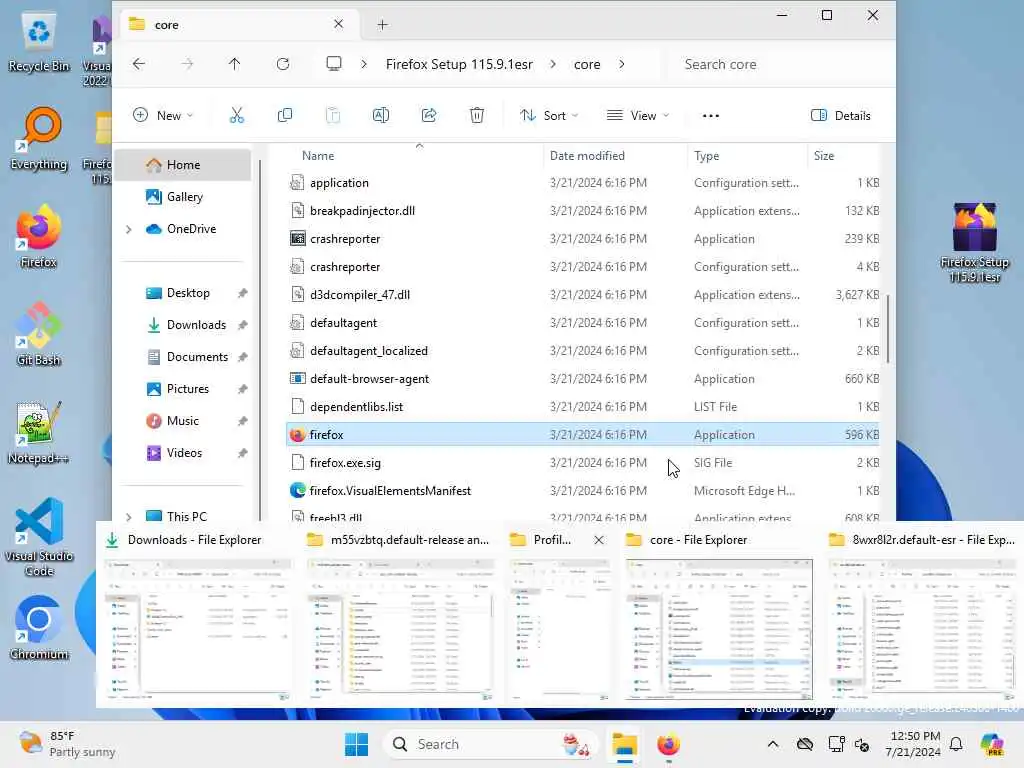Go back with the left arrow button

pyautogui.click(x=138, y=64)
